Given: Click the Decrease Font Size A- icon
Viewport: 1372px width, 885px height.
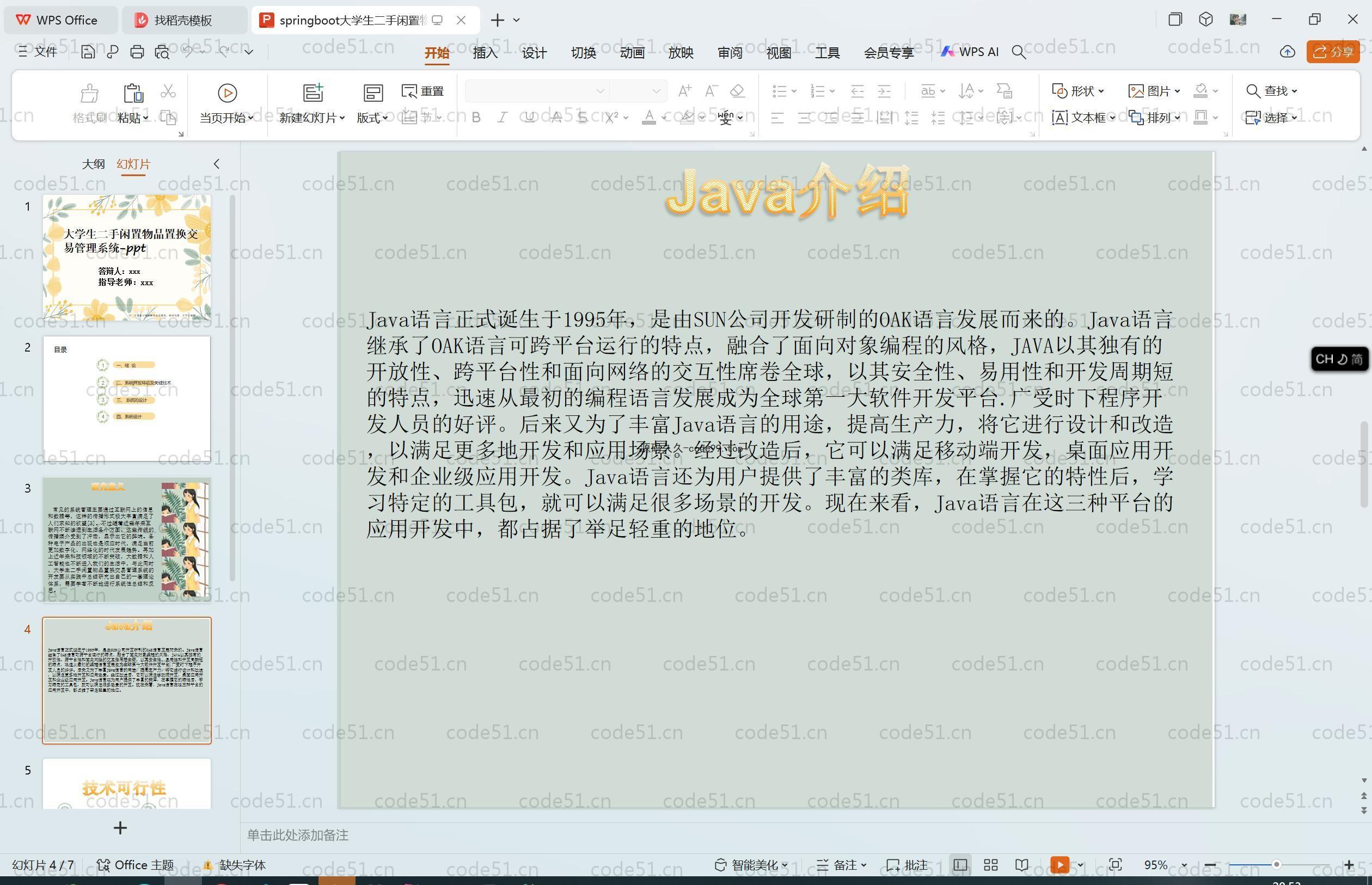Looking at the screenshot, I should (711, 91).
